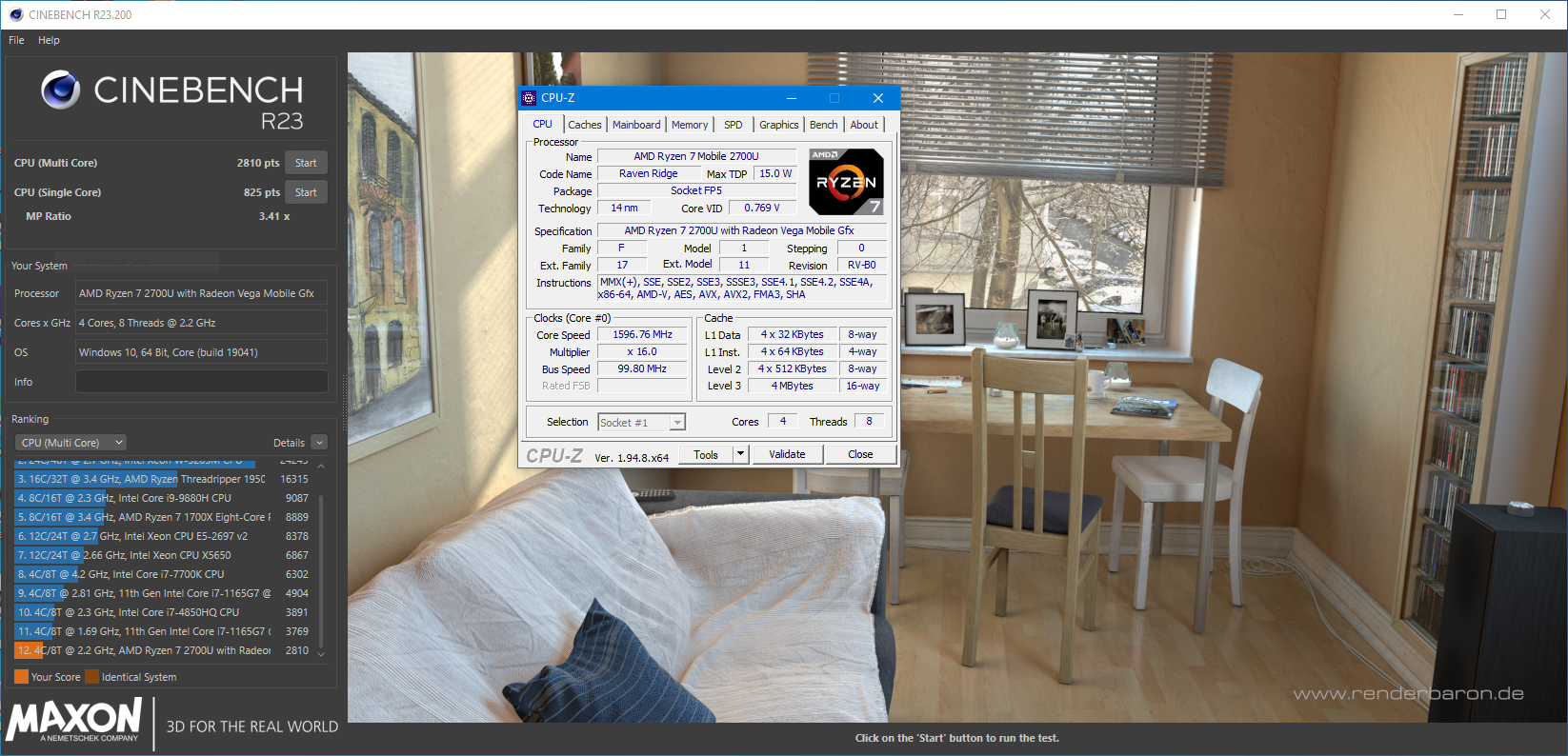Viewport: 1568px width, 756px height.
Task: Click the Core Speed value 1596.76 MHz
Action: pyautogui.click(x=642, y=334)
